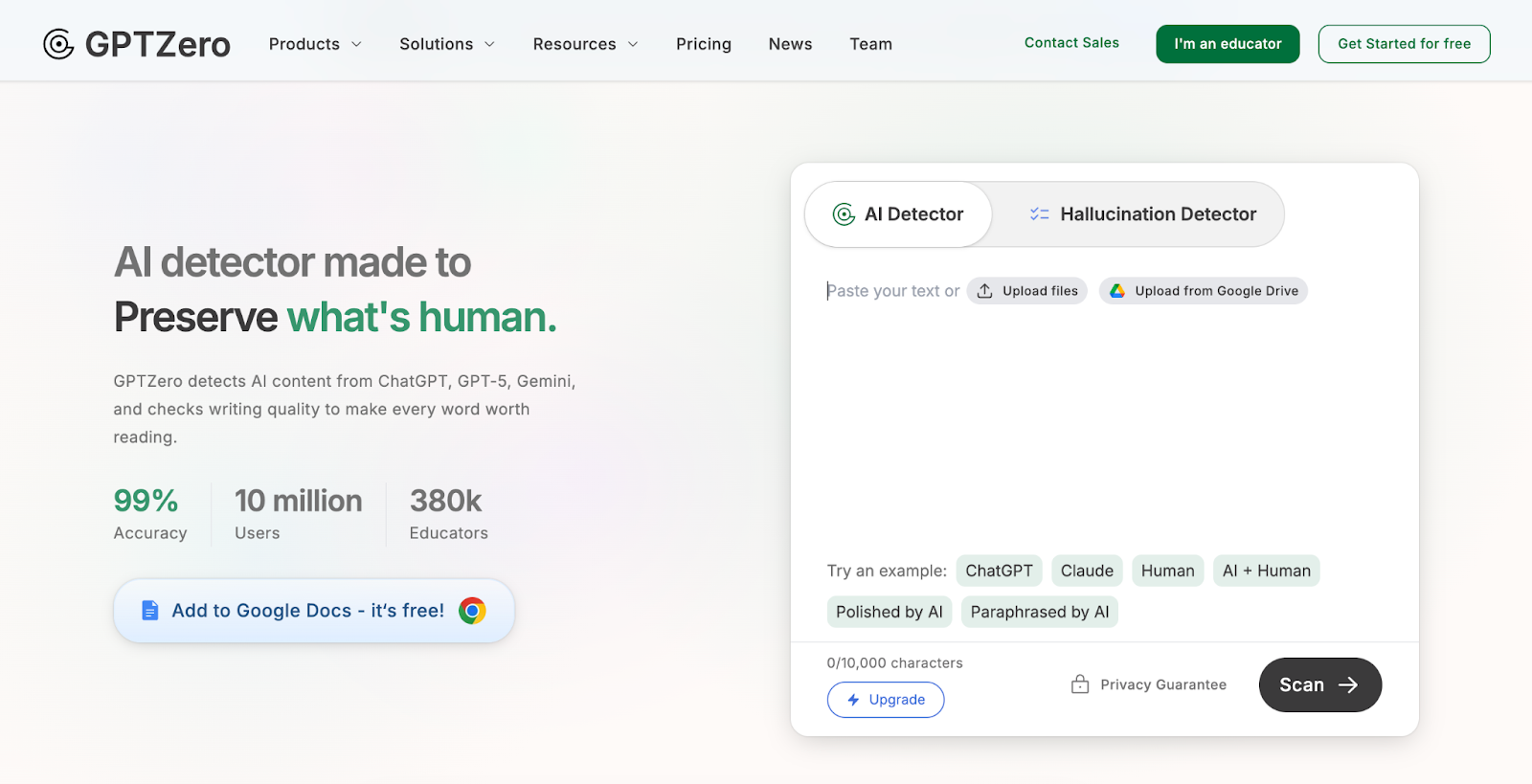Click the lock icon beside Privacy Guarantee
This screenshot has width=1532, height=784.
tap(1080, 684)
